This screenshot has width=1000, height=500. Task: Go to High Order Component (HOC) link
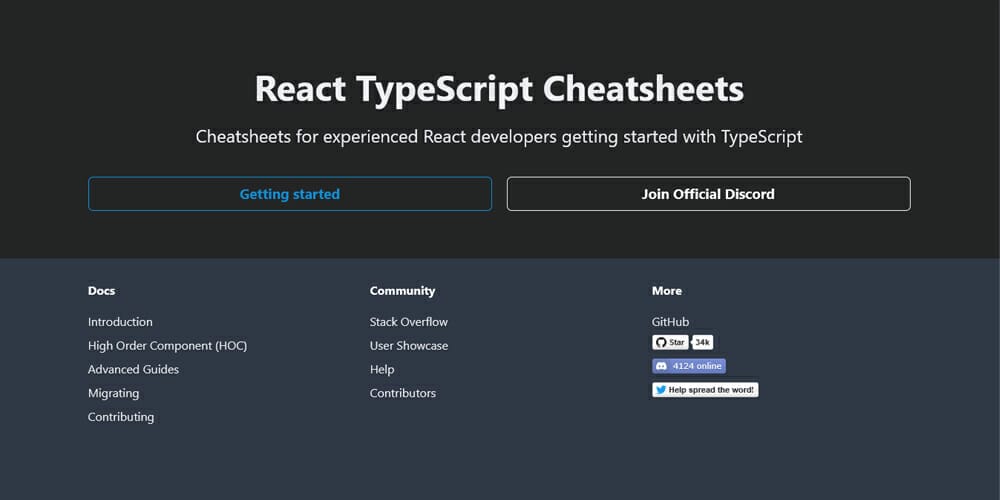[167, 346]
